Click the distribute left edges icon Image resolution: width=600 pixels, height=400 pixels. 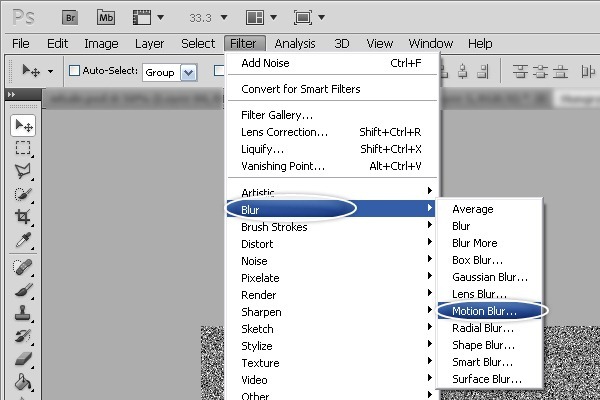click(588, 72)
